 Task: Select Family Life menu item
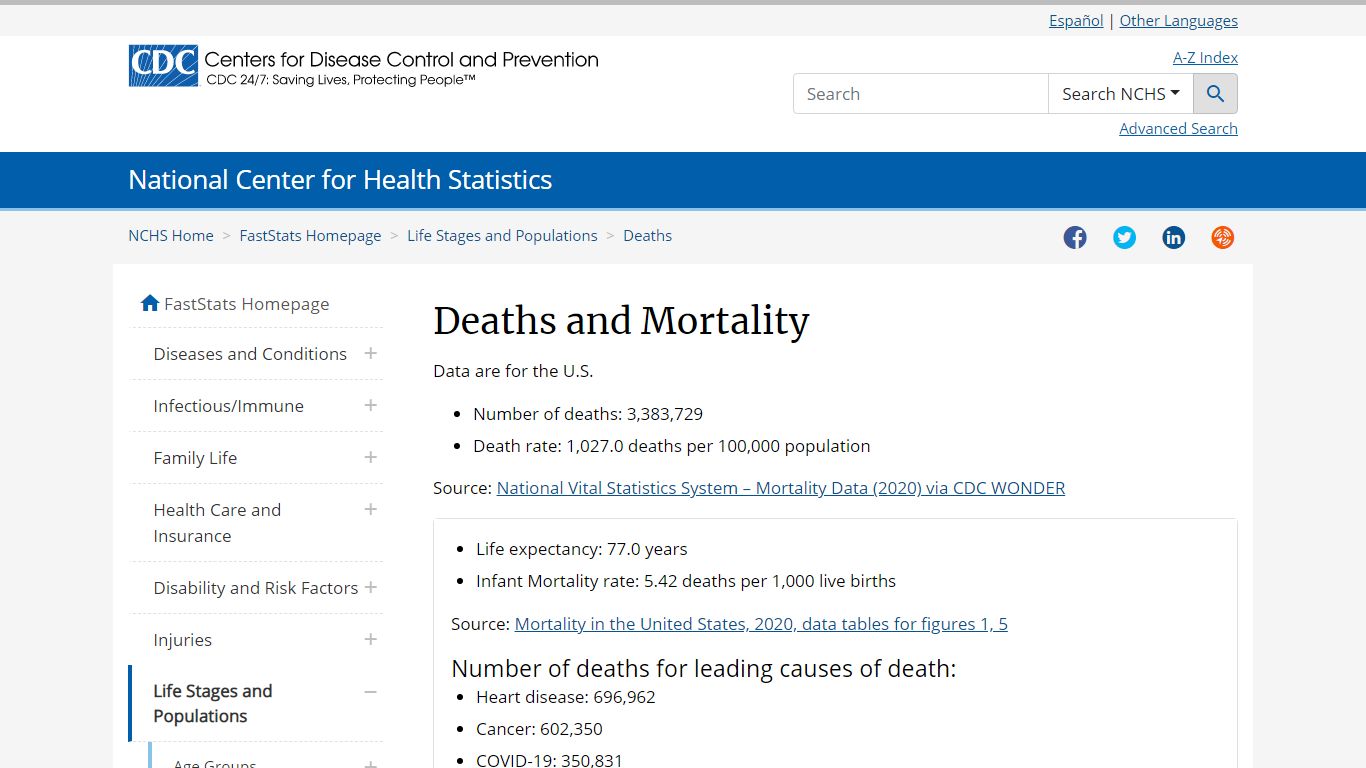(x=195, y=458)
